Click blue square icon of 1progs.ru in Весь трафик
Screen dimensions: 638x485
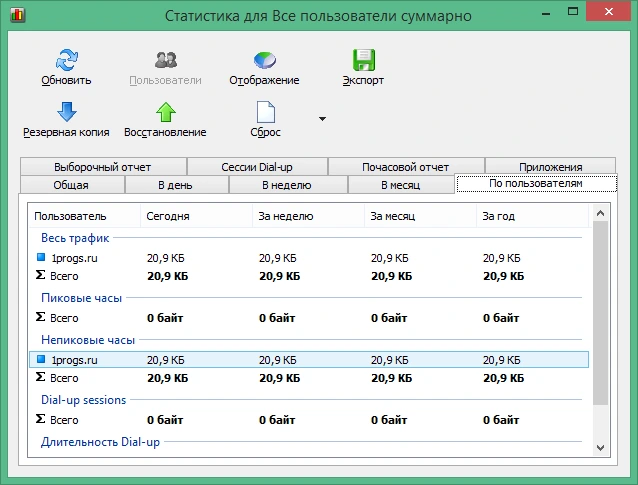click(41, 257)
